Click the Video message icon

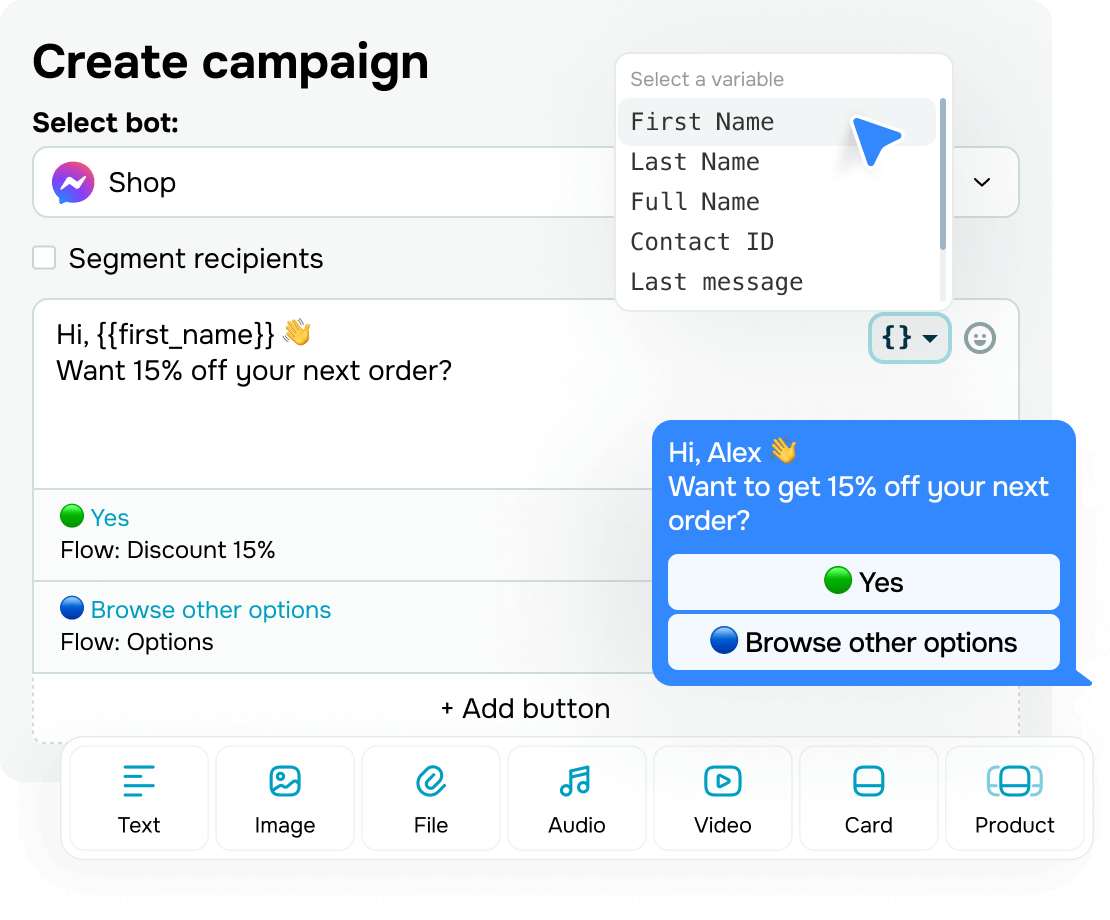tap(722, 797)
